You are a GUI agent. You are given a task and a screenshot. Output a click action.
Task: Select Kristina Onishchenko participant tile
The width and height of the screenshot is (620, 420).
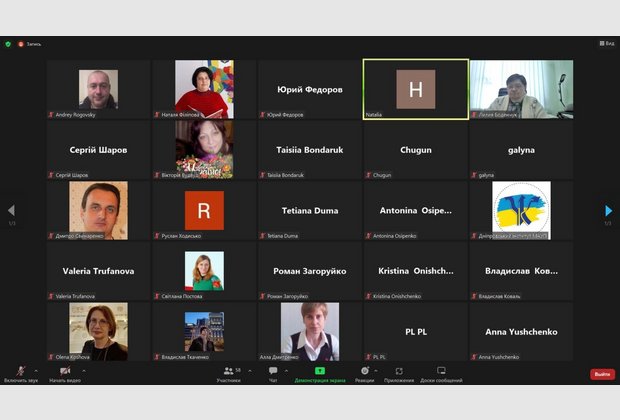[416, 271]
